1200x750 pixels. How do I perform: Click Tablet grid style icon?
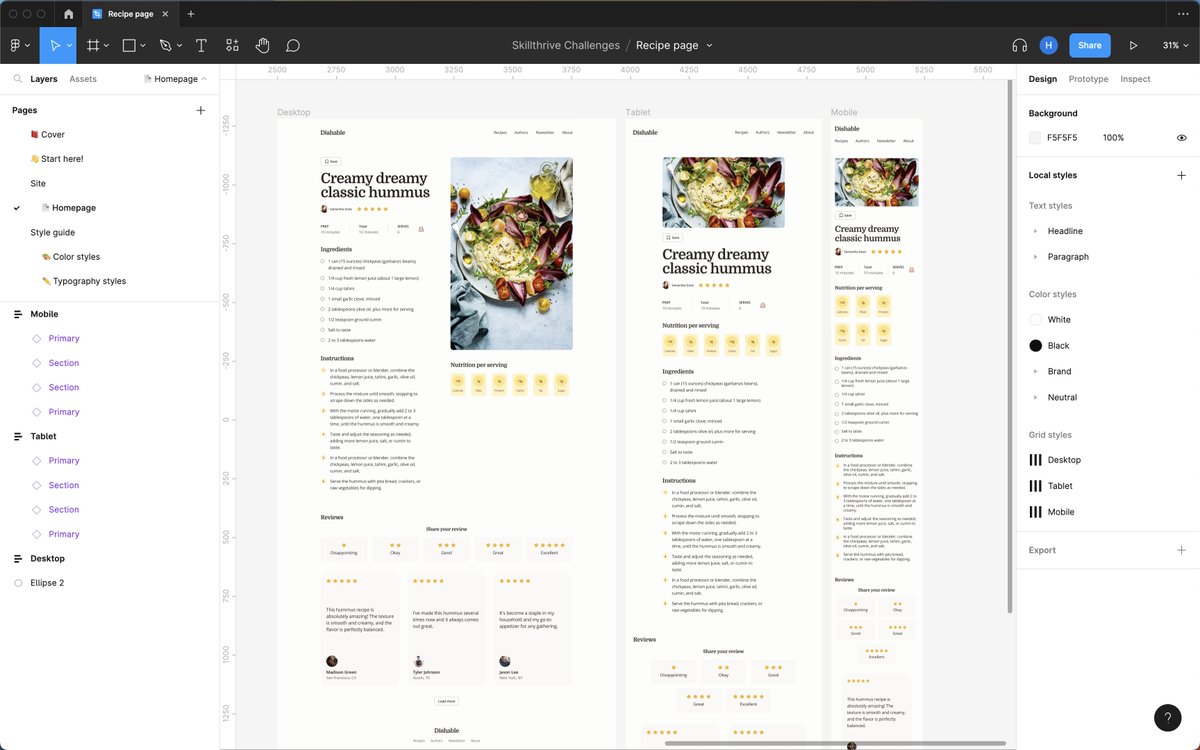(1035, 486)
